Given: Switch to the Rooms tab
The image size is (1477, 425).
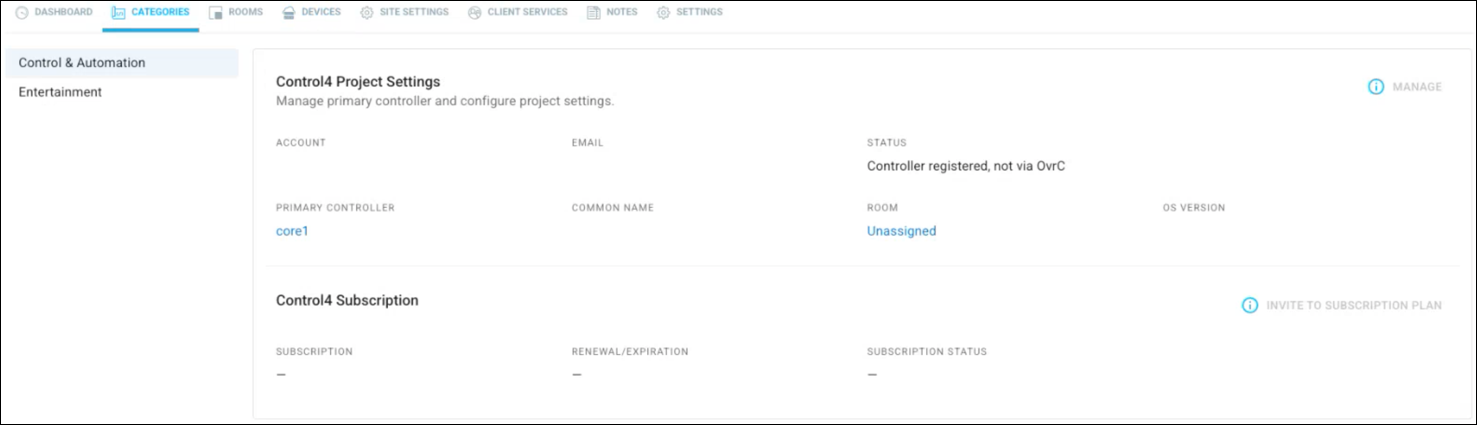Looking at the screenshot, I should (236, 13).
